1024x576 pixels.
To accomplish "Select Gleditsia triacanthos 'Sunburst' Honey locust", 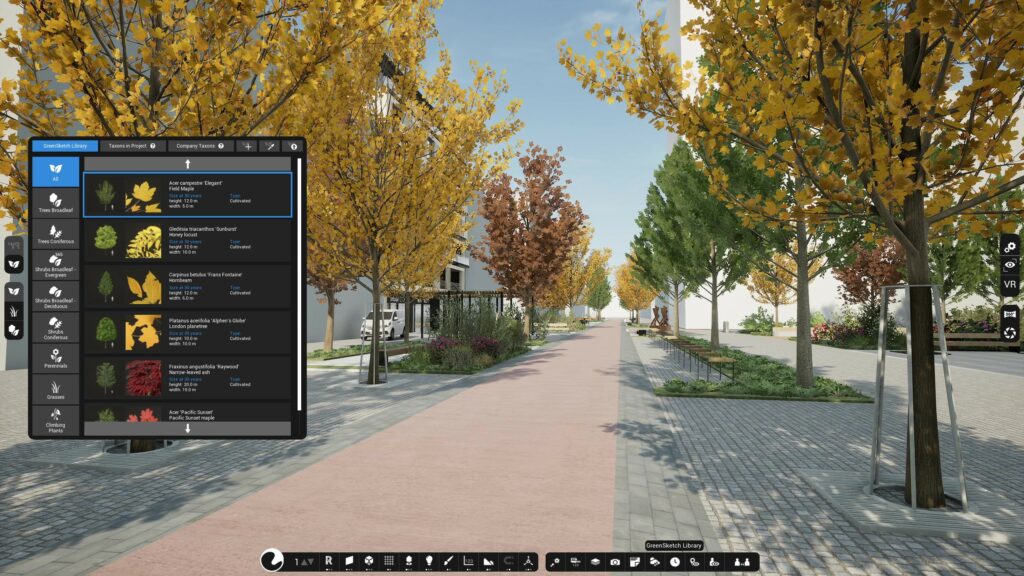I will click(x=187, y=241).
